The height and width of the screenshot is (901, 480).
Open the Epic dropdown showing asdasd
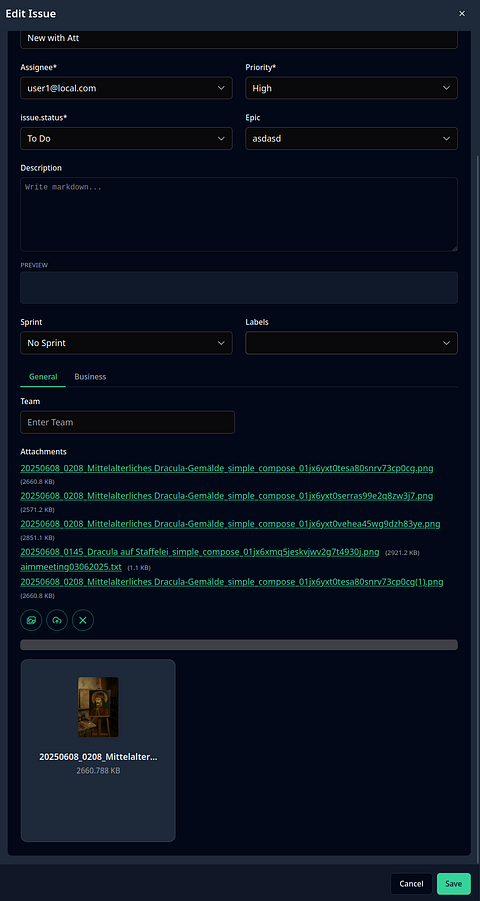pyautogui.click(x=351, y=138)
